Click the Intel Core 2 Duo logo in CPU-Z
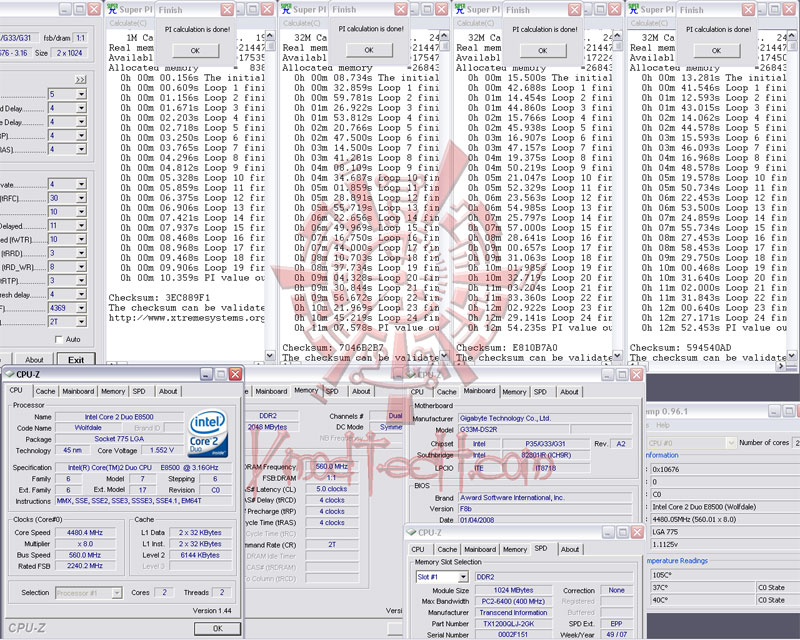This screenshot has height=640, width=800. tap(208, 434)
